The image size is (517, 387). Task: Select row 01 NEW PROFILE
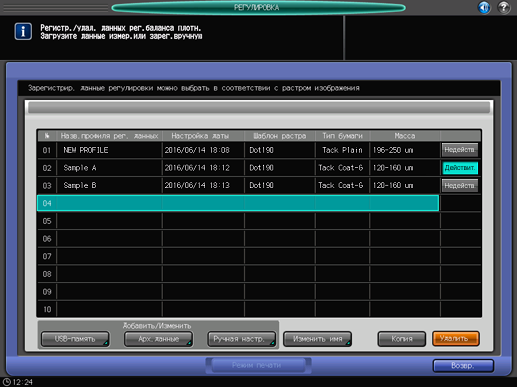pos(238,150)
